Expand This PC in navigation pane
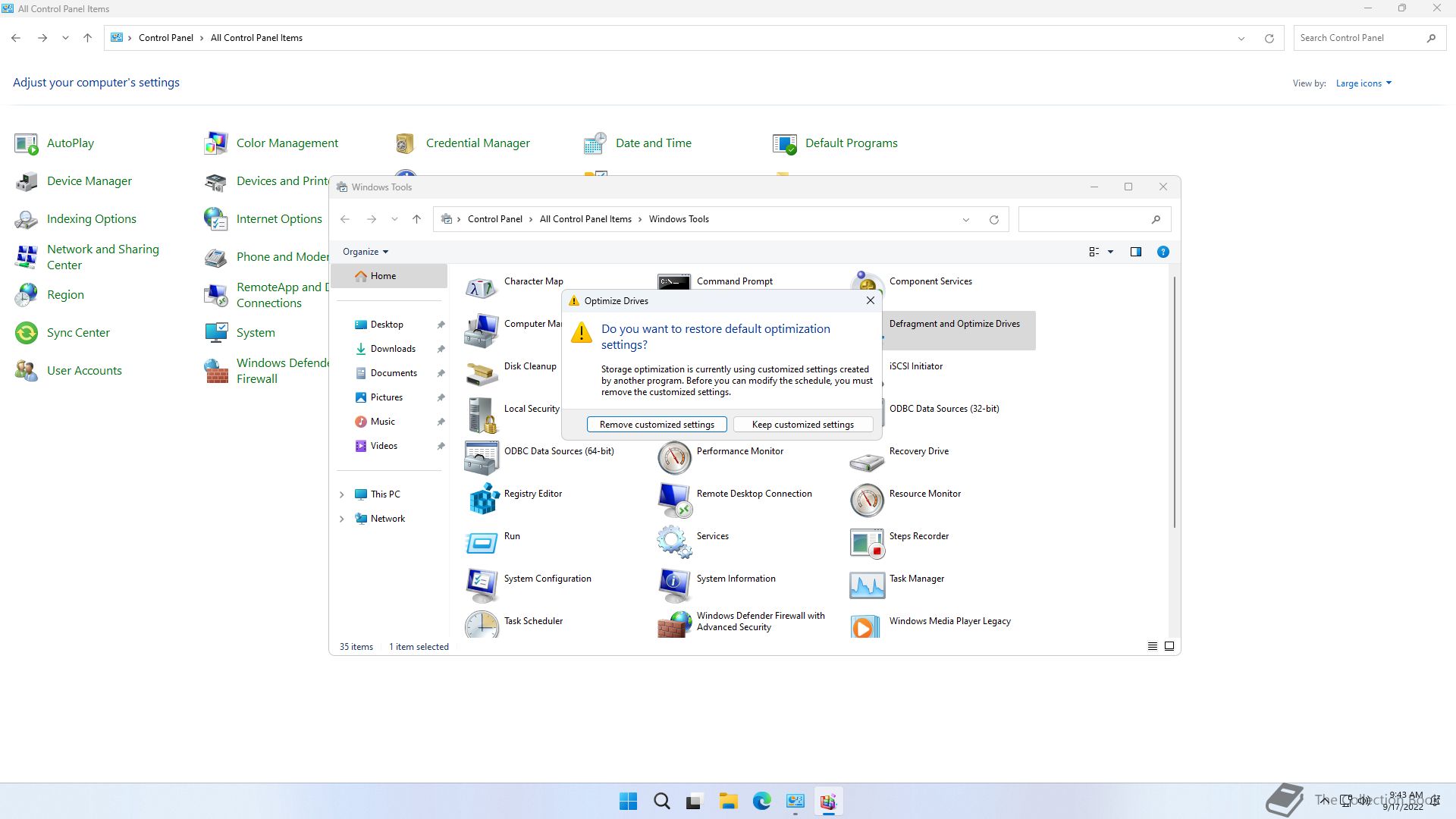Screen dimensions: 1456x819 click(x=341, y=494)
